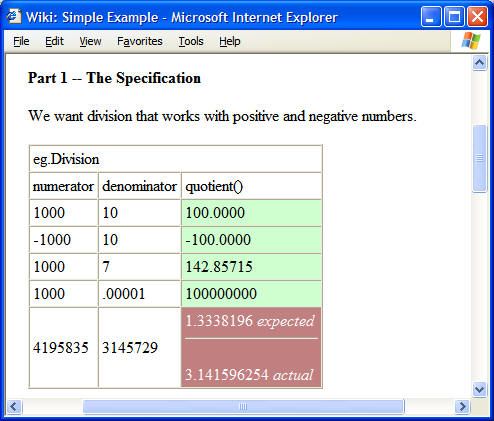The width and height of the screenshot is (494, 421).
Task: Click the horizontal scrollbar thumb
Action: (244, 407)
